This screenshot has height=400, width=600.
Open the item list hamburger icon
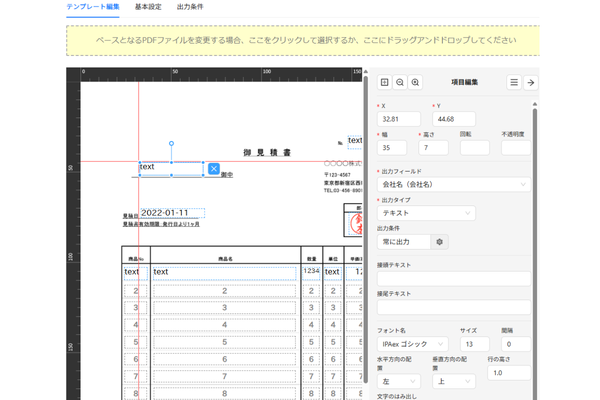(514, 83)
